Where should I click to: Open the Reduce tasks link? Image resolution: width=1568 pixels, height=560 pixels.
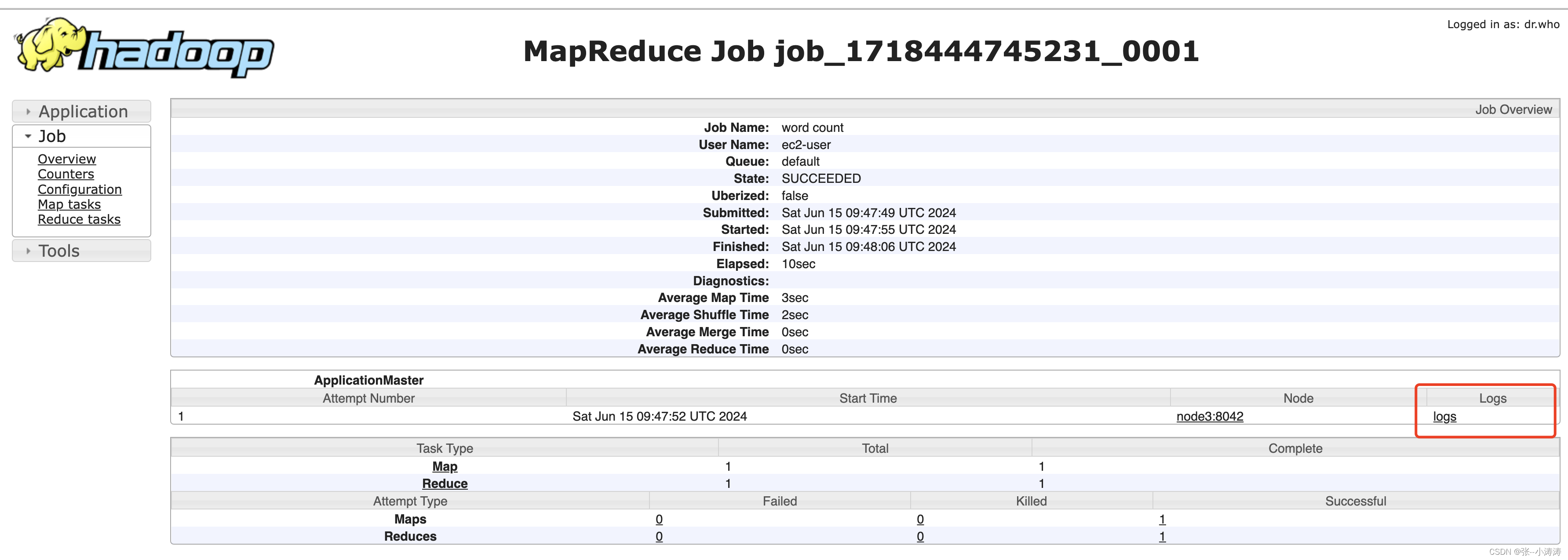tap(79, 219)
